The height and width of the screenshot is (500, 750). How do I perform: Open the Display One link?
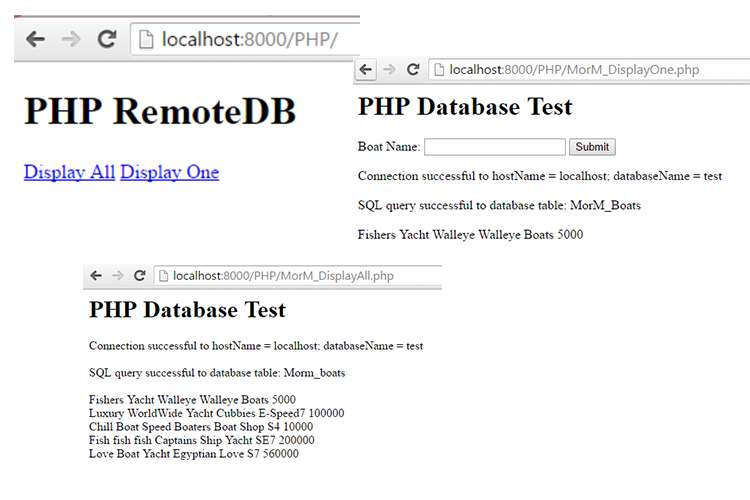click(x=170, y=172)
